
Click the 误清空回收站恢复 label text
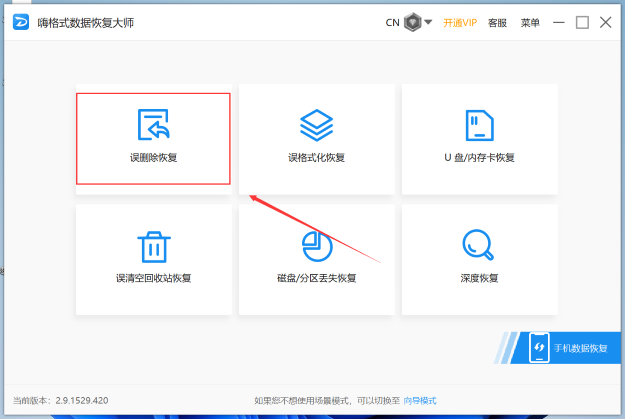[153, 278]
